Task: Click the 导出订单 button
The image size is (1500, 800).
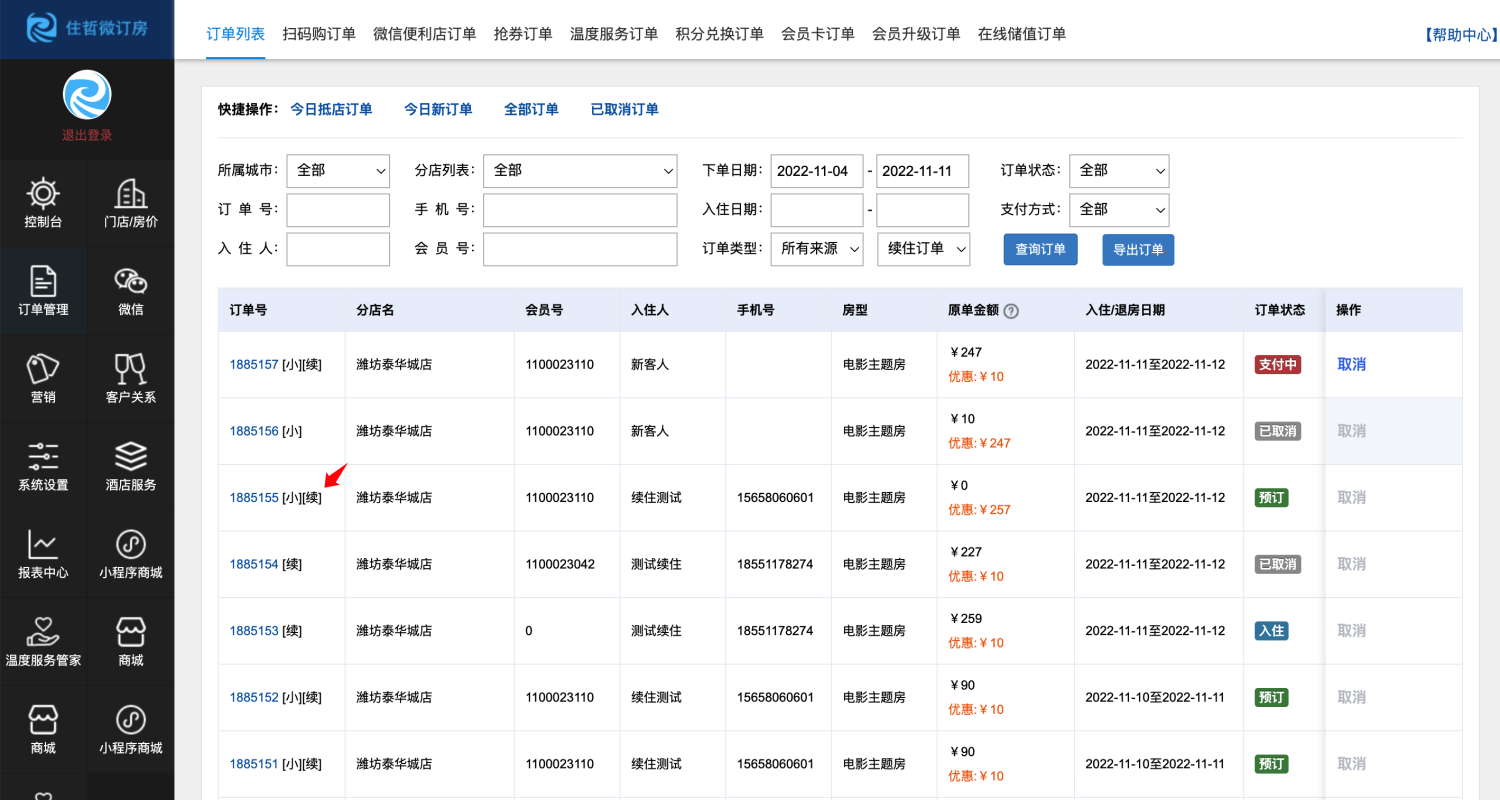Action: tap(1139, 249)
